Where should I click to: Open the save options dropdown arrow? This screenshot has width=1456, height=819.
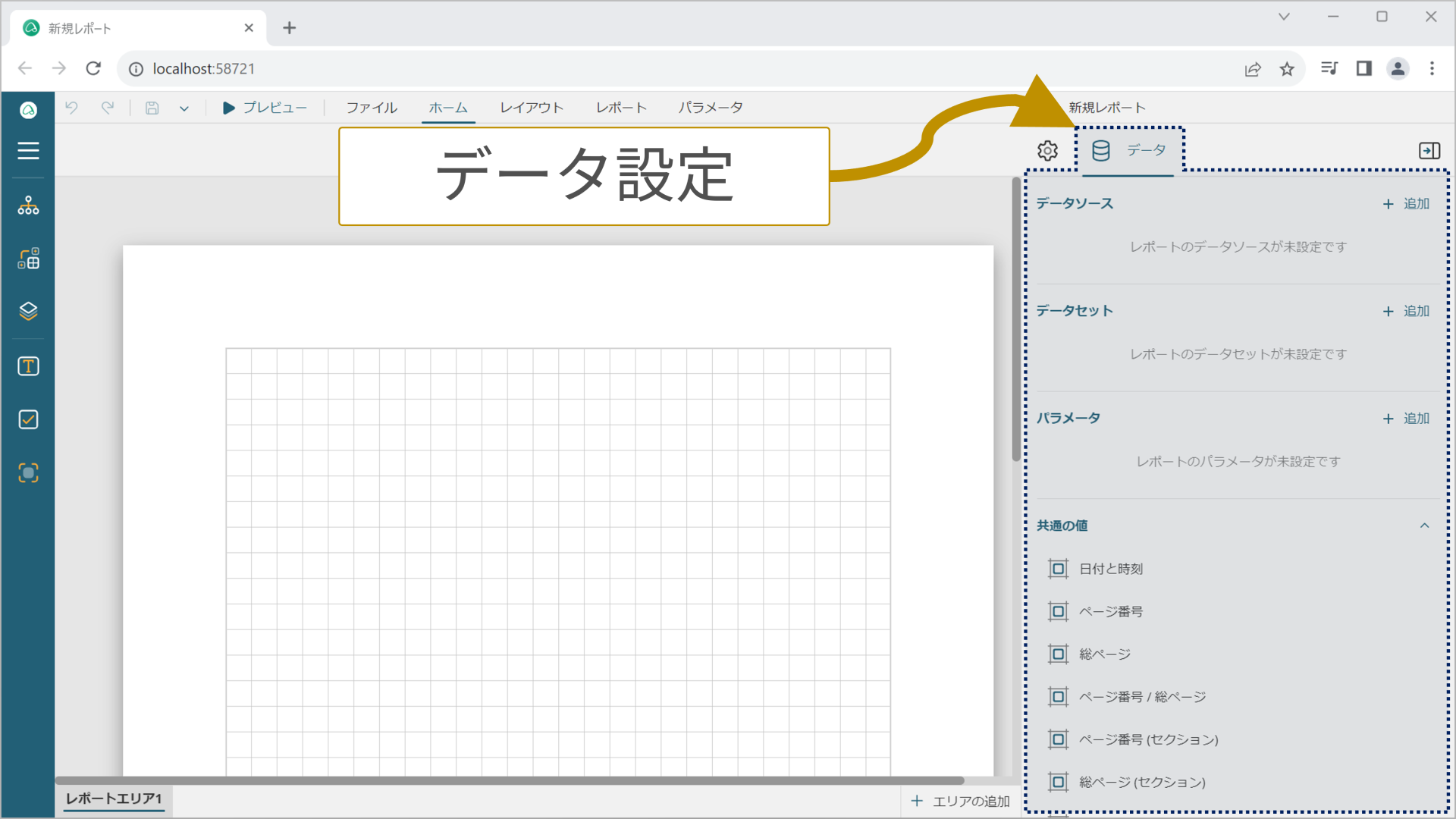click(184, 108)
